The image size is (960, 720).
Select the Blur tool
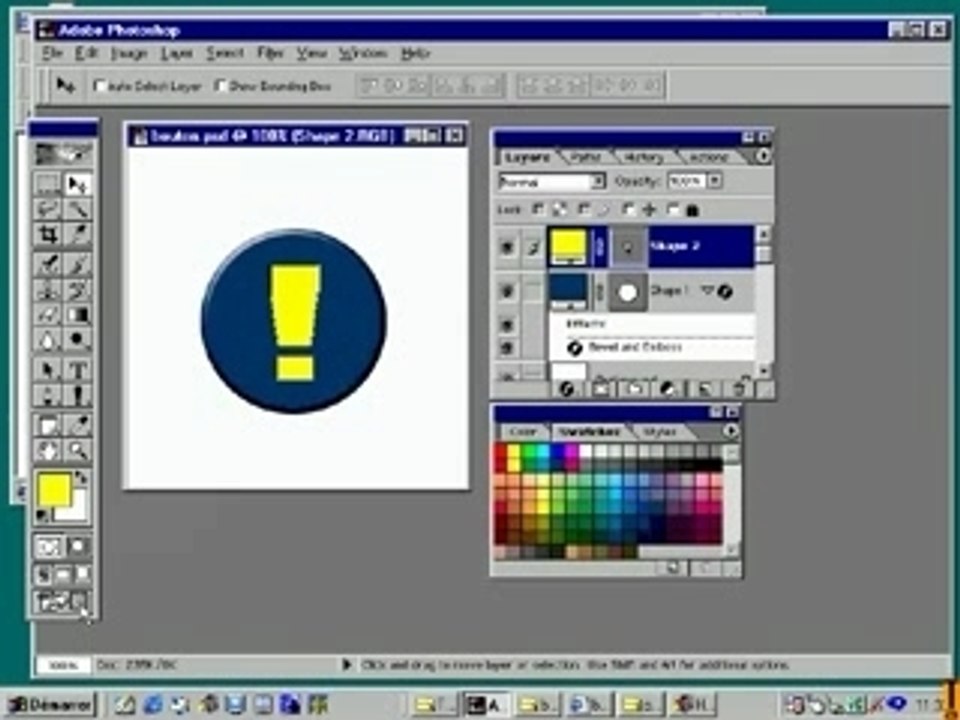tap(47, 340)
